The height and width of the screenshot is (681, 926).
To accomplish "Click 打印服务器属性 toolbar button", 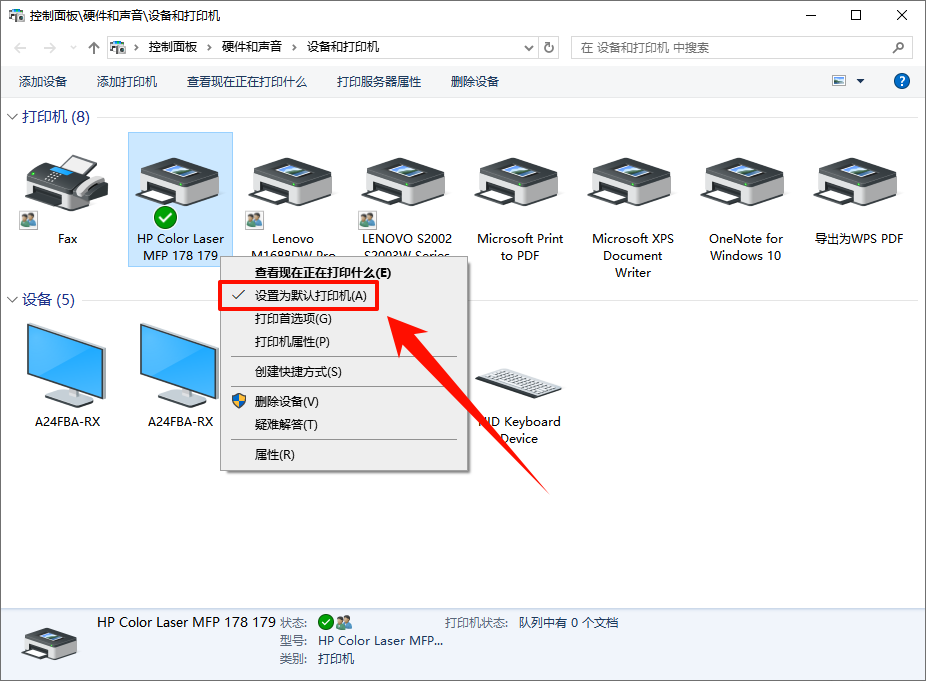I will click(379, 82).
